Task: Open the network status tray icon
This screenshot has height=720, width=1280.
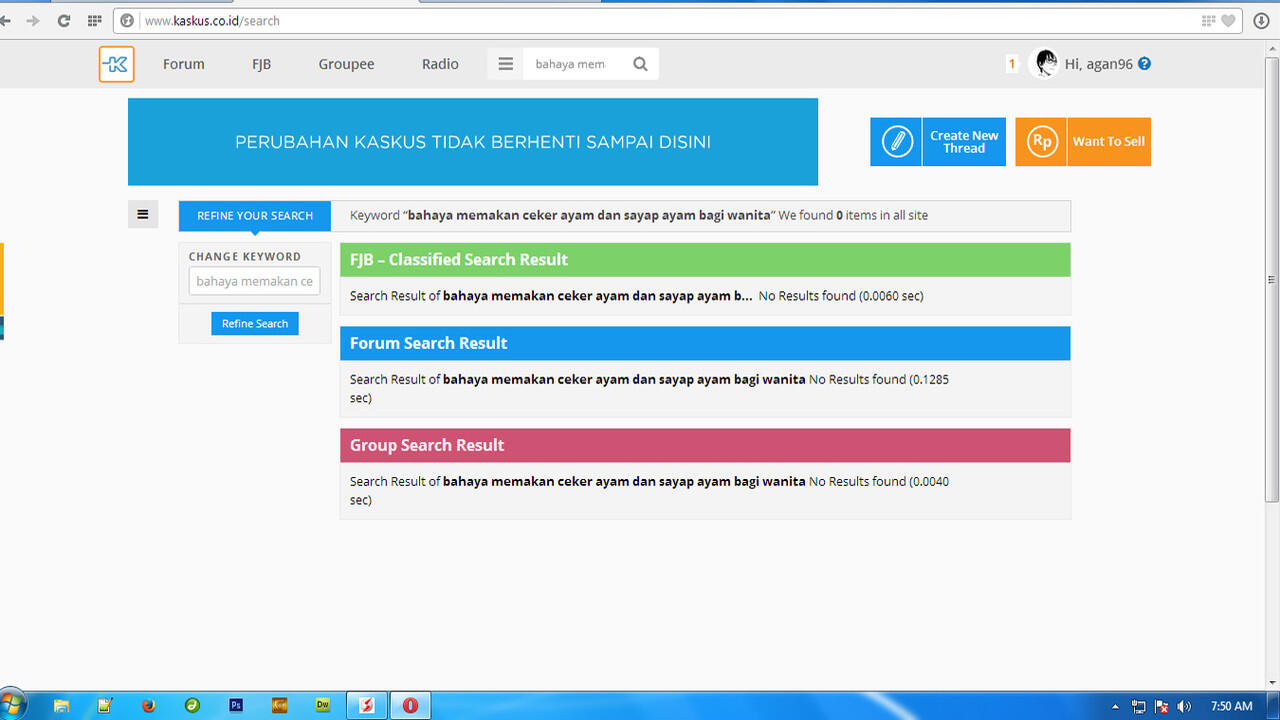Action: pos(1139,706)
